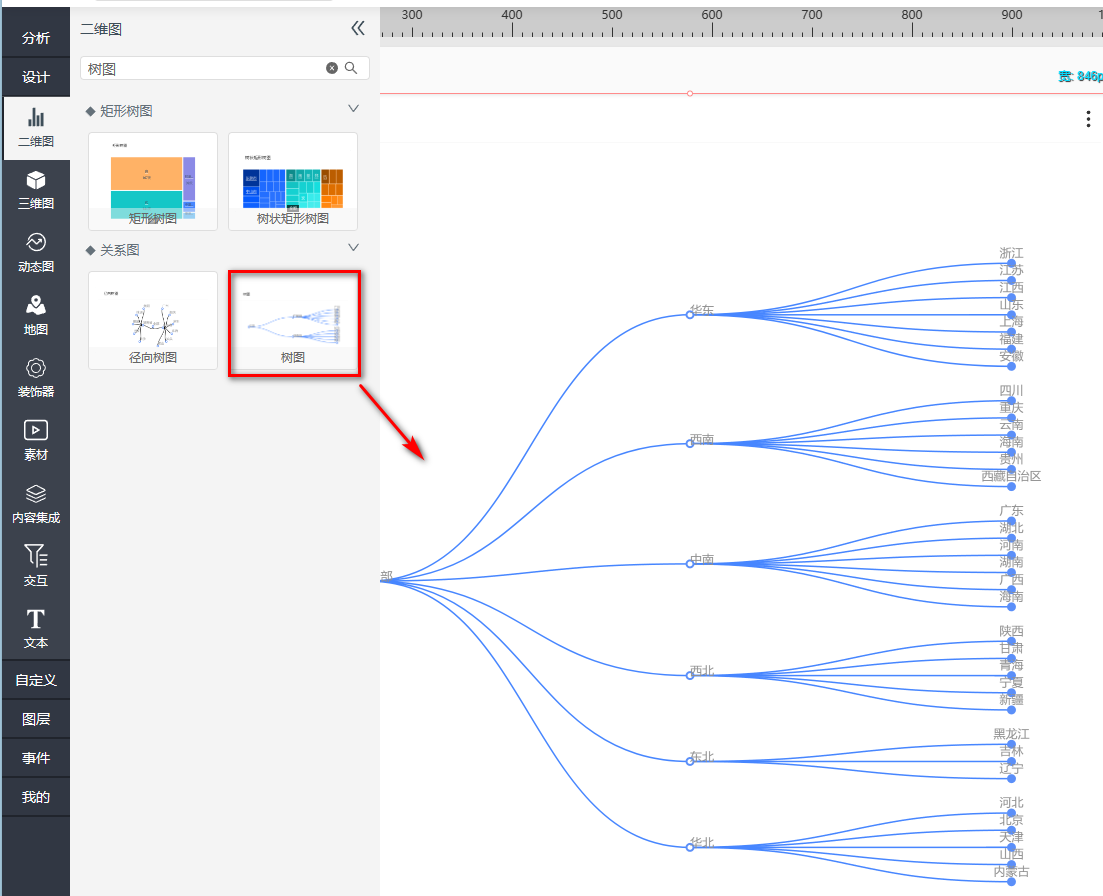Open the 图层 layers panel
This screenshot has height=896, width=1103.
click(36, 719)
